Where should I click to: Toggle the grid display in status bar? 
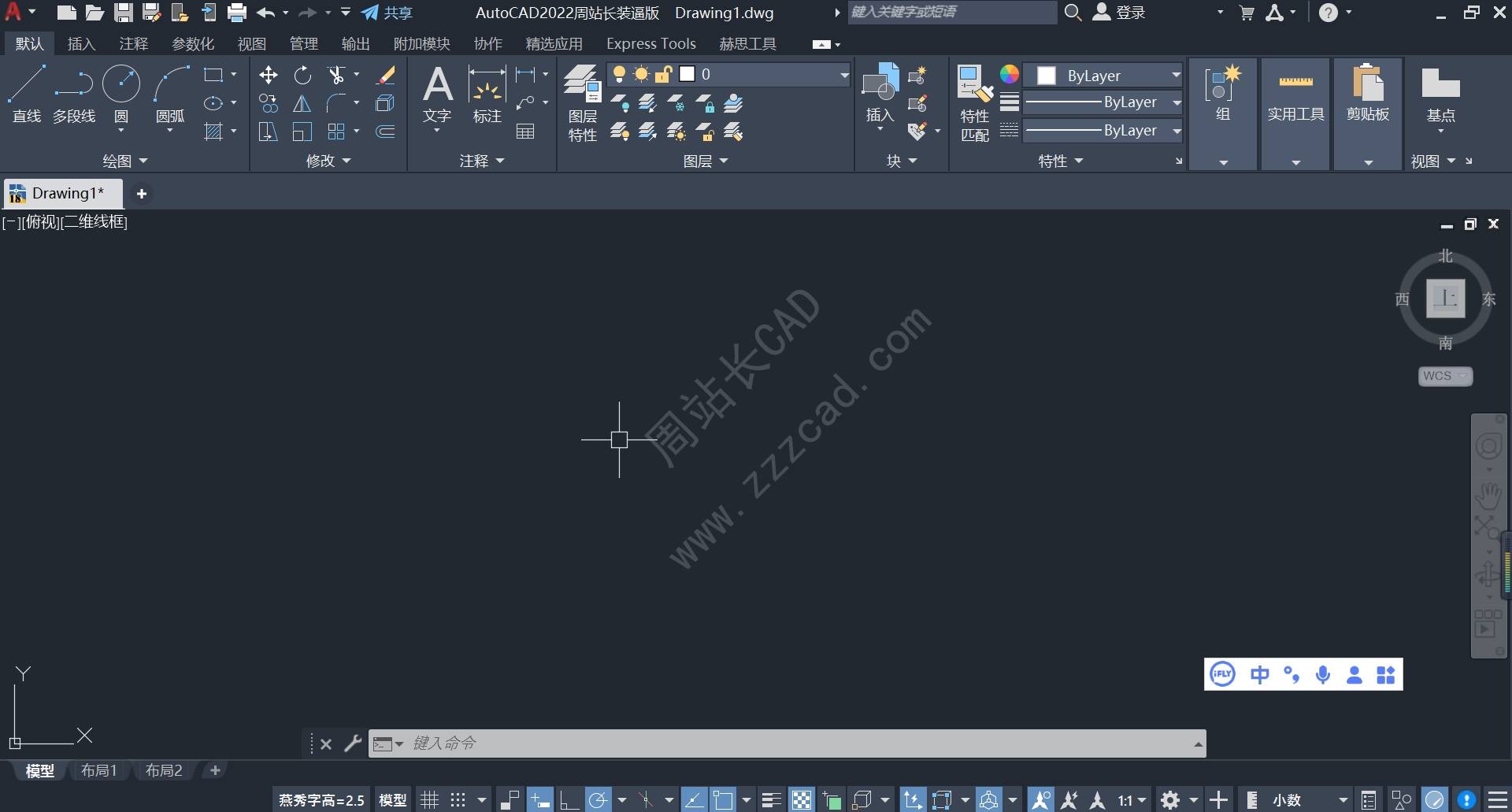pyautogui.click(x=429, y=800)
